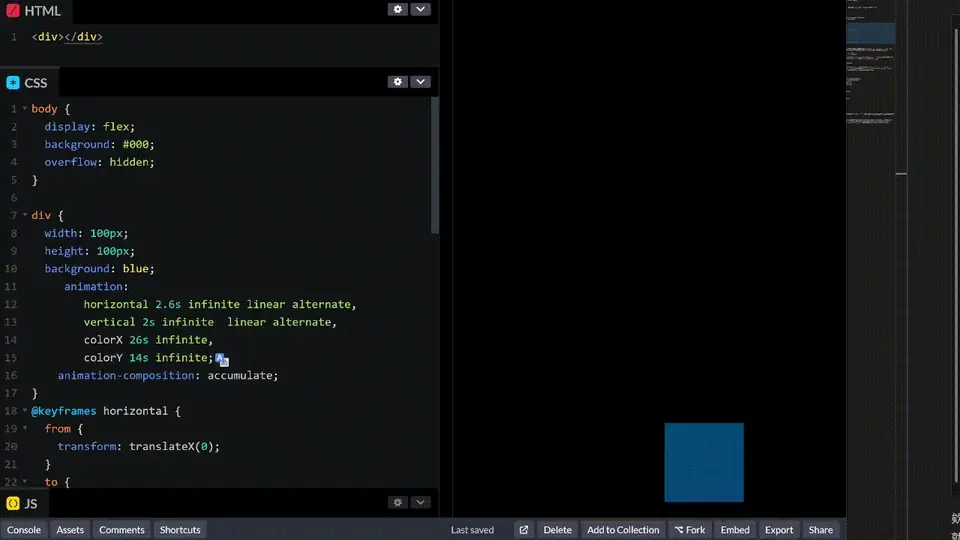Click the minimap highlighted viewport region
The width and height of the screenshot is (960, 540).
click(871, 33)
